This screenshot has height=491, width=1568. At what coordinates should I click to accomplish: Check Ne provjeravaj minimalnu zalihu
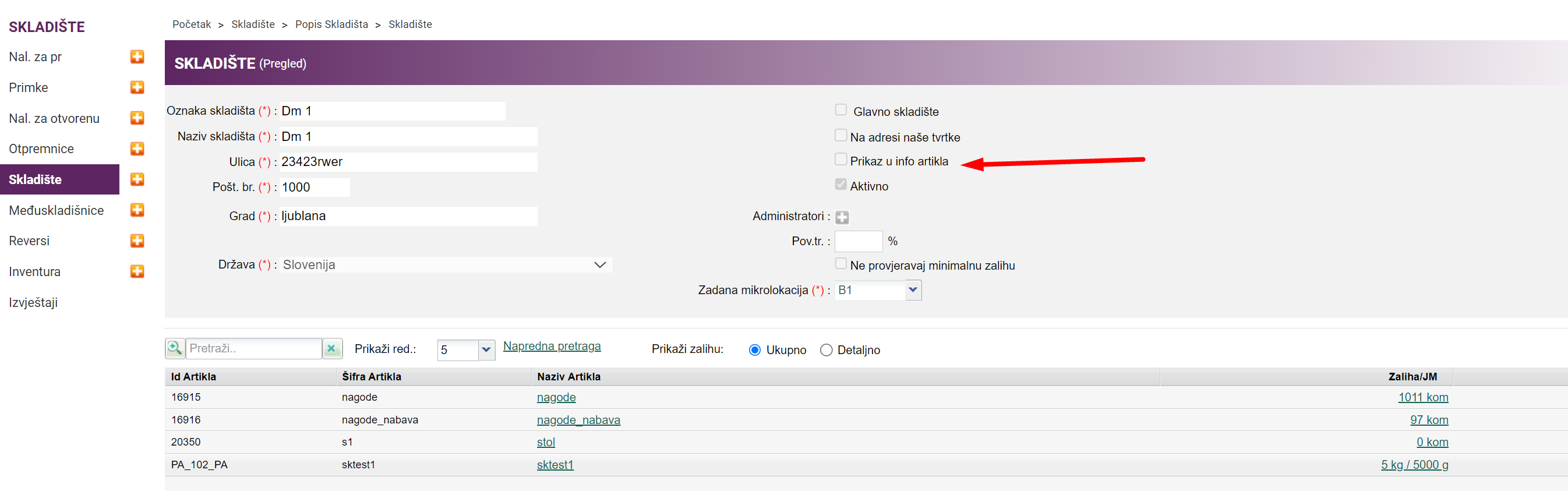click(x=840, y=263)
